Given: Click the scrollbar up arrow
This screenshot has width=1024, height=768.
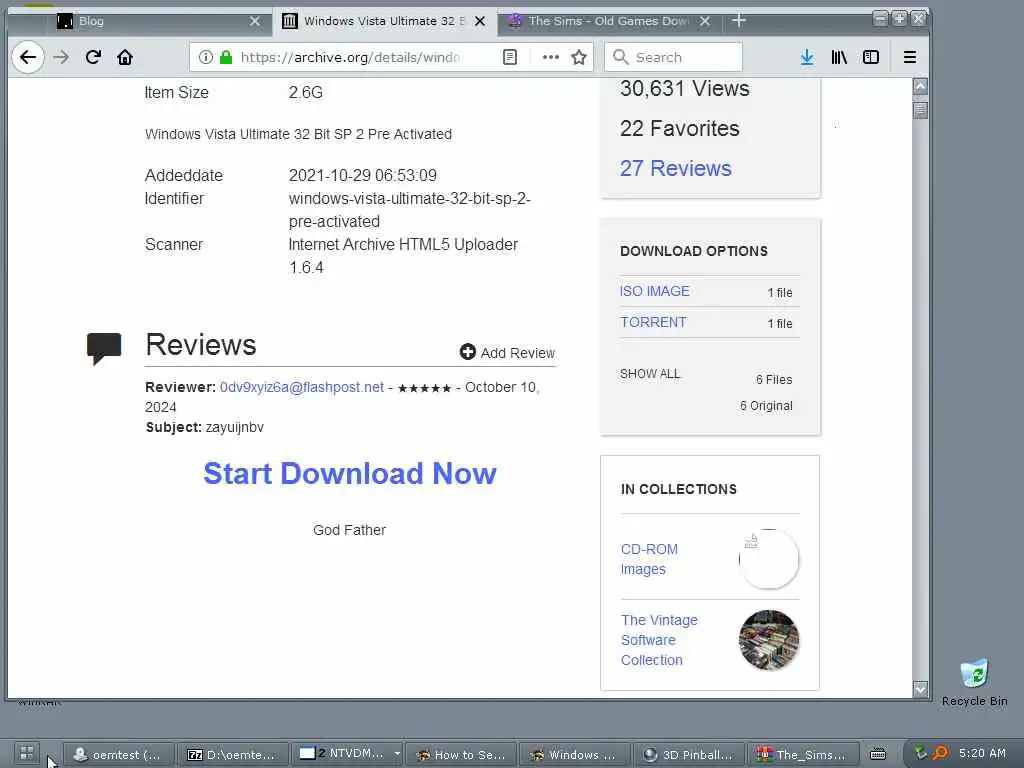Looking at the screenshot, I should [x=920, y=86].
